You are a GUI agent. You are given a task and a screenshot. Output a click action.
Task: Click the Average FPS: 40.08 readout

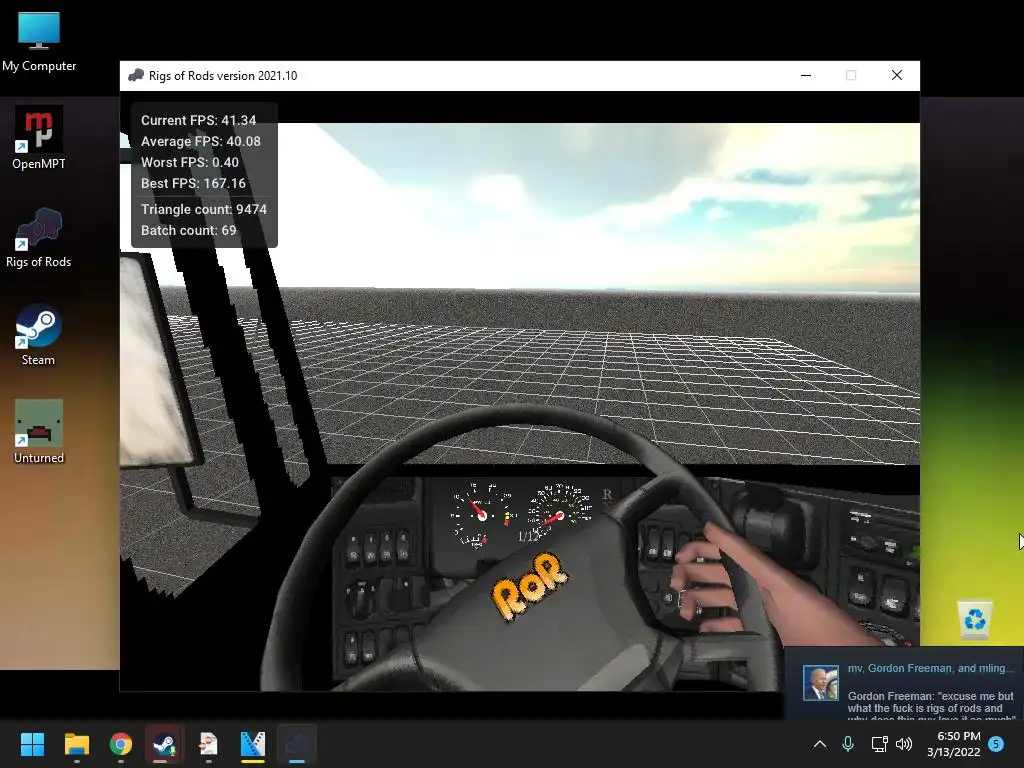(x=200, y=141)
